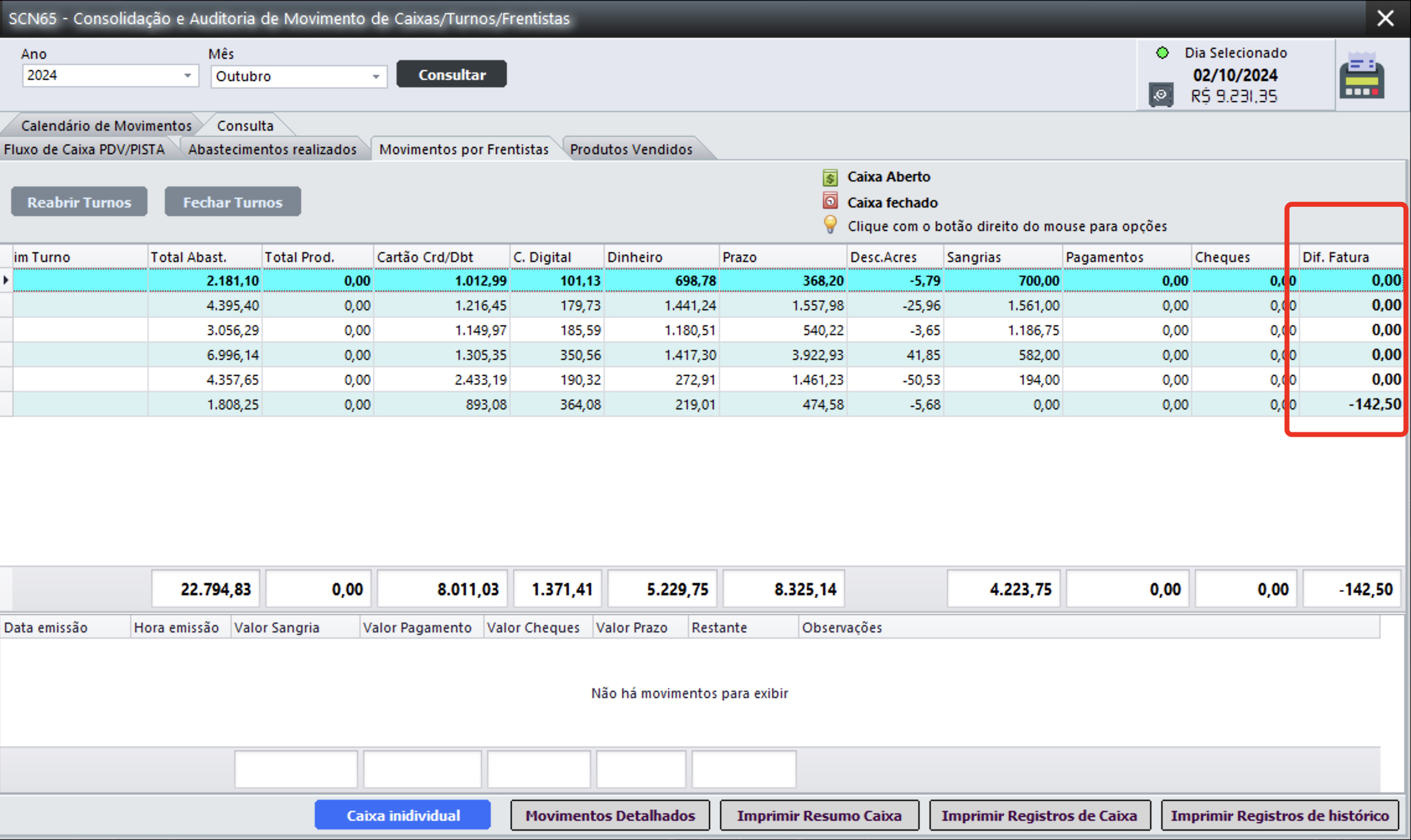The image size is (1411, 840).
Task: Click the selected date 02/10/2024
Action: pos(1235,75)
